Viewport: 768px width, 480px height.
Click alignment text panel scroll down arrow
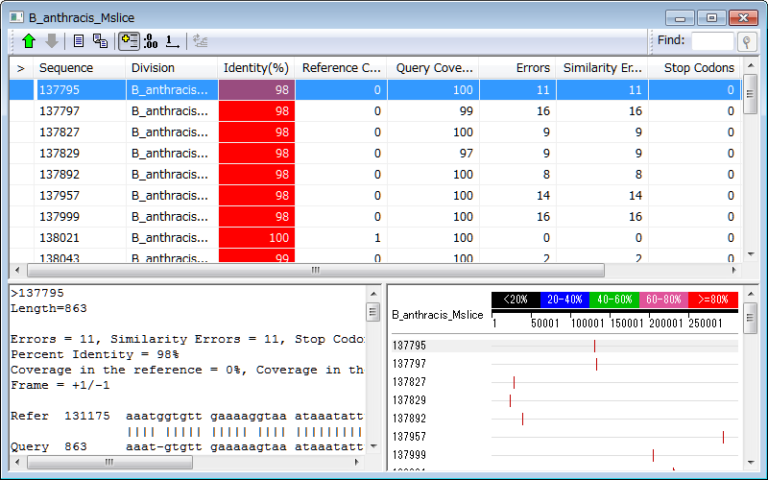coord(374,446)
